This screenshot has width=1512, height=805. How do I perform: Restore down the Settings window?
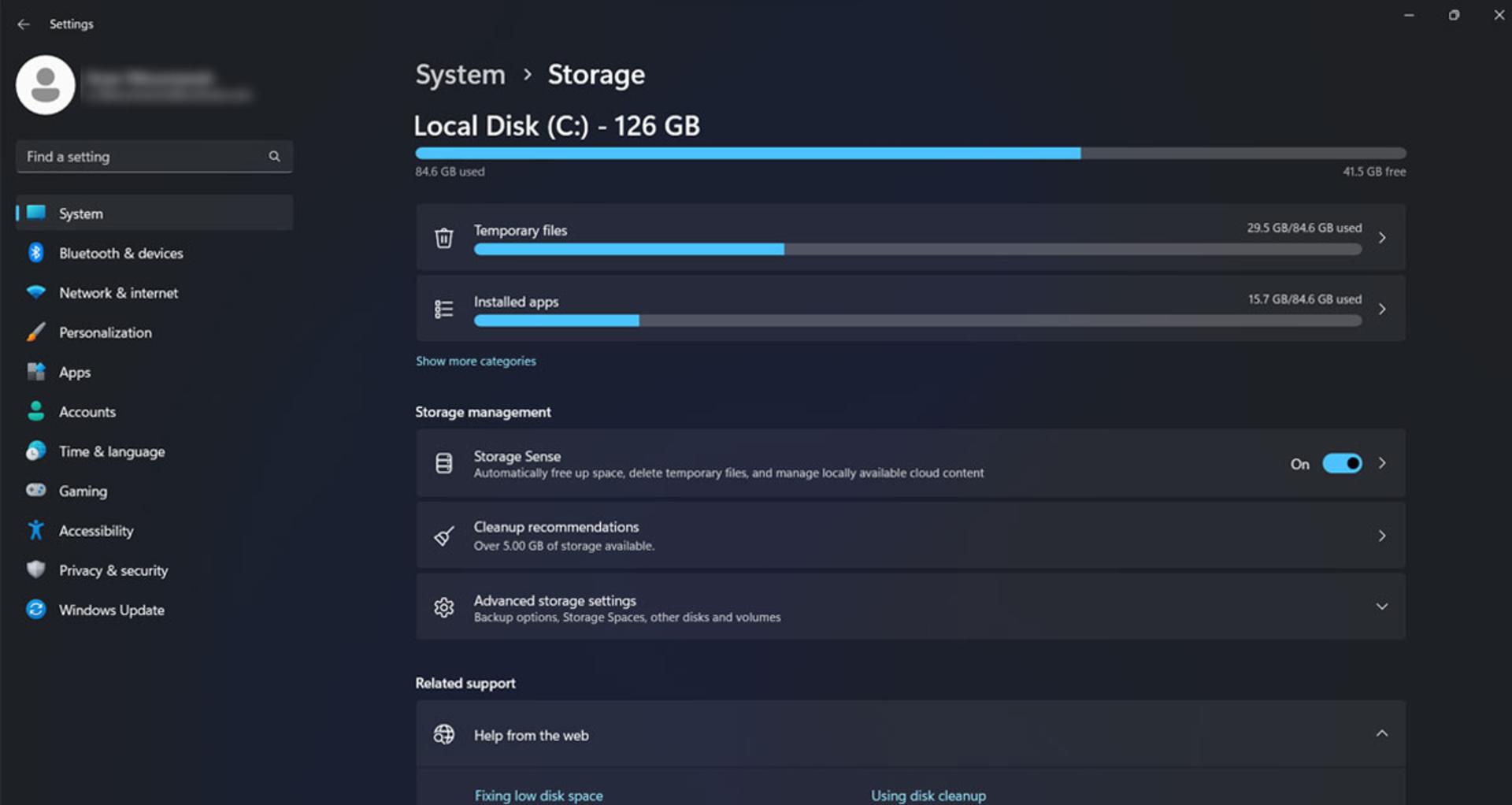(1454, 15)
